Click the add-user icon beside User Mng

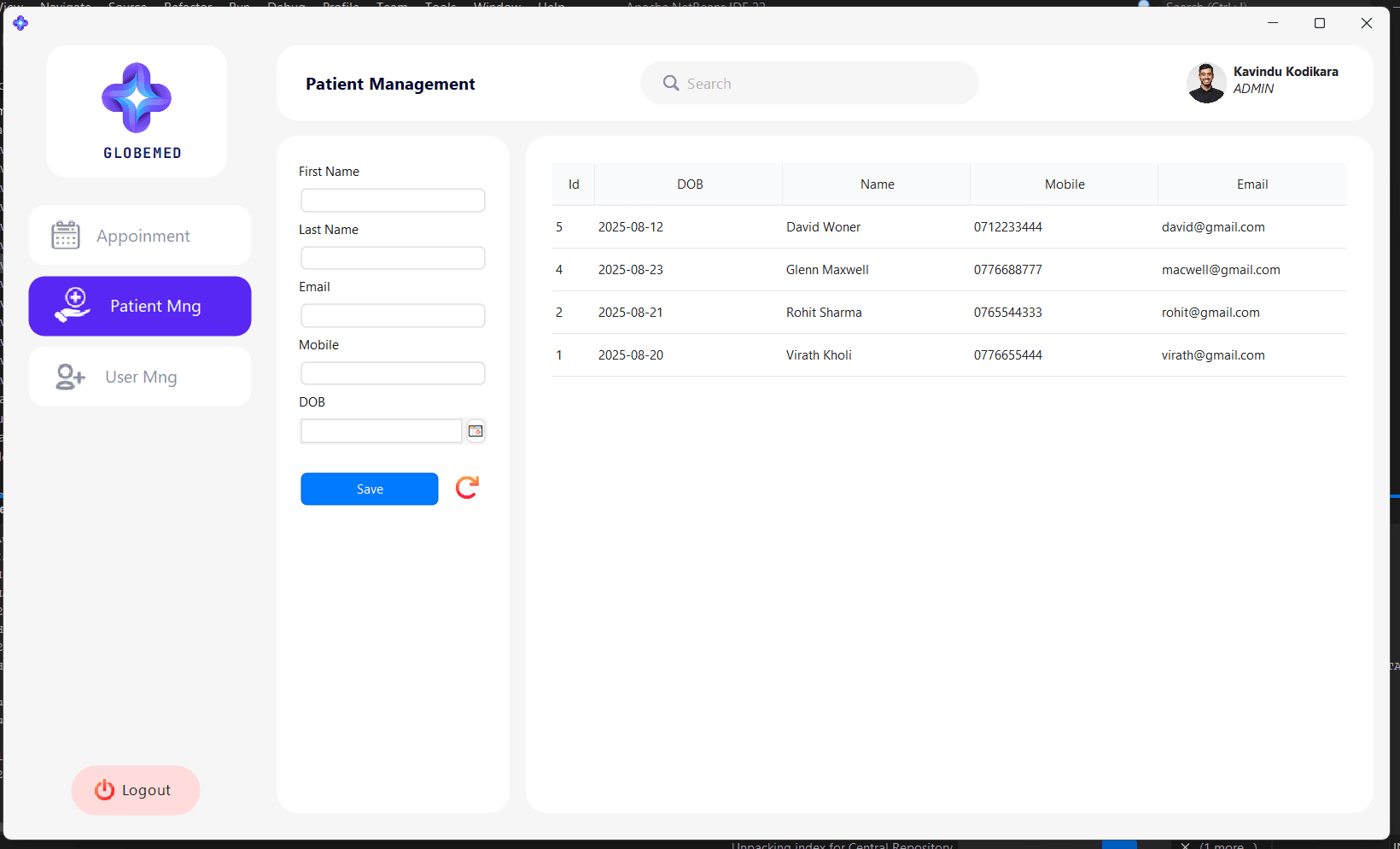[70, 377]
